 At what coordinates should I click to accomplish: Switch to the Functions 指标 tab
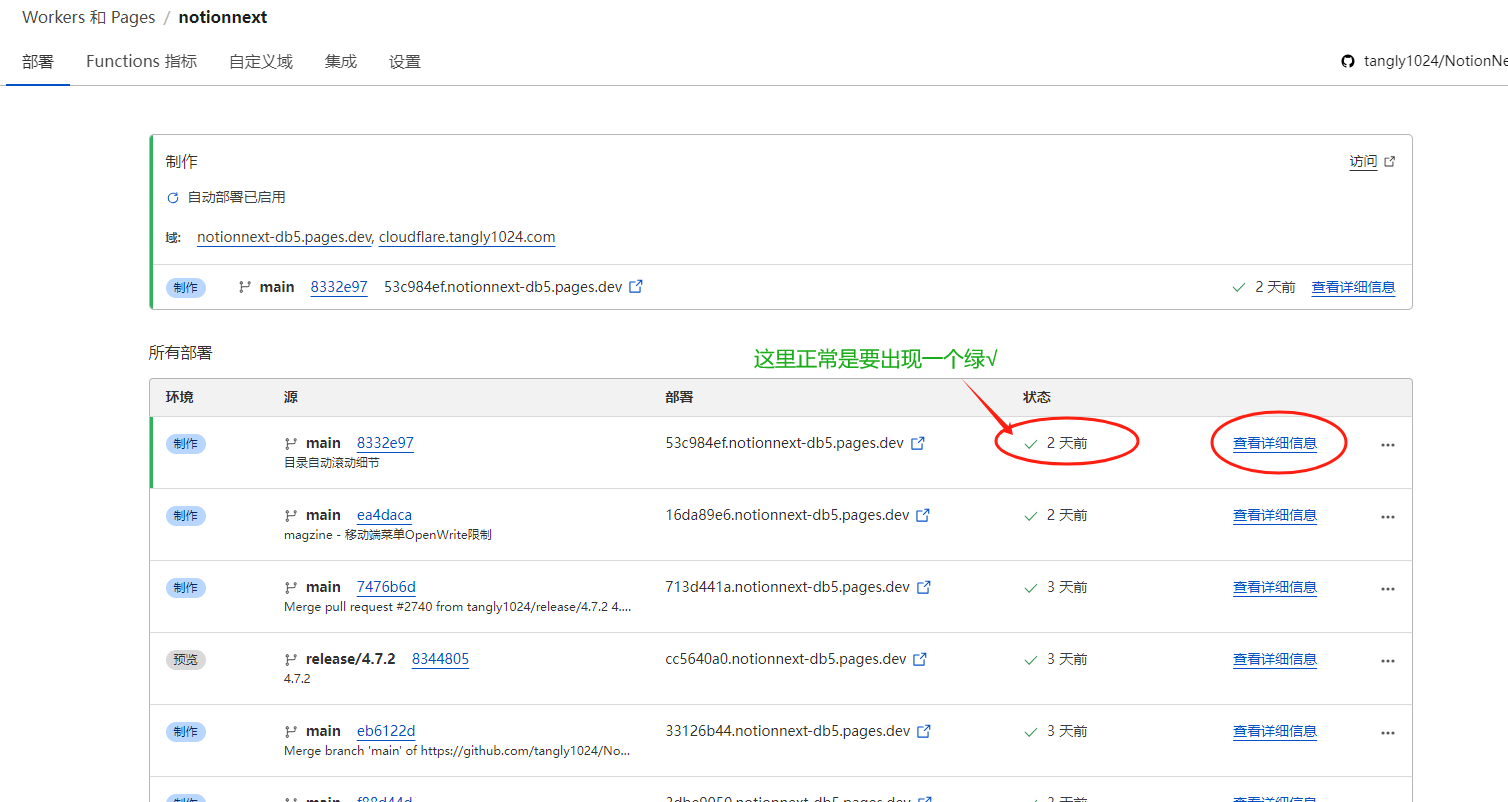point(141,62)
